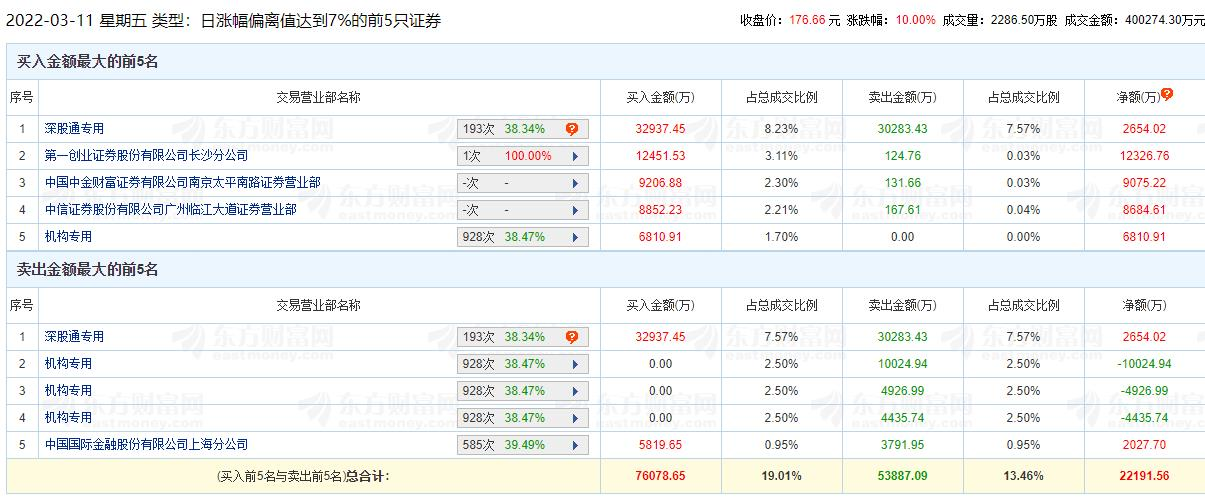Click 机构专用 link in buy table row 5
Viewport: 1205px width, 499px height.
coord(68,237)
